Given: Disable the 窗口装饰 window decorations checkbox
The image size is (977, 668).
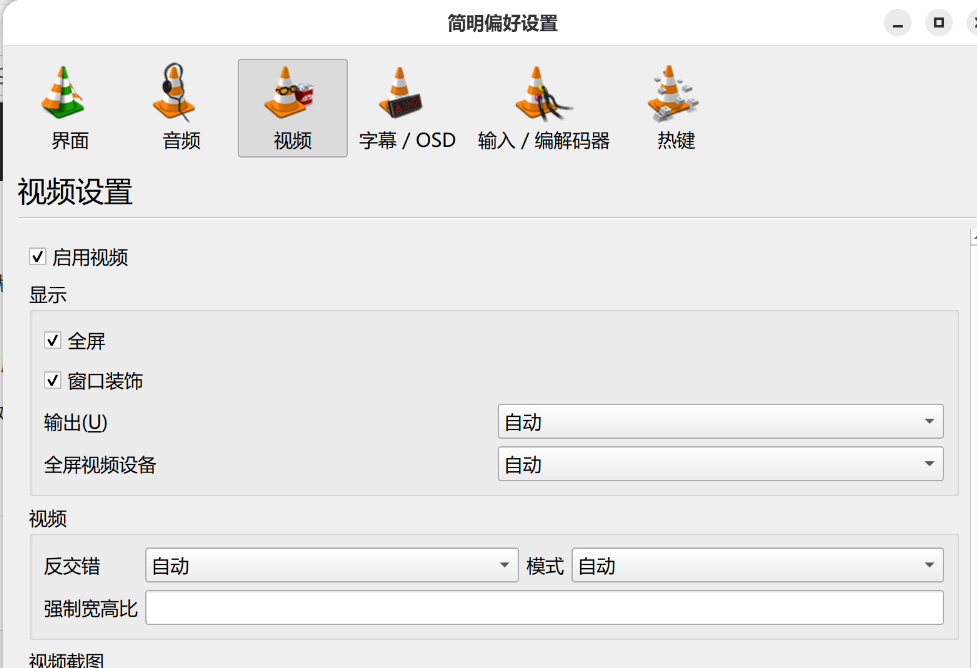Looking at the screenshot, I should tap(52, 380).
